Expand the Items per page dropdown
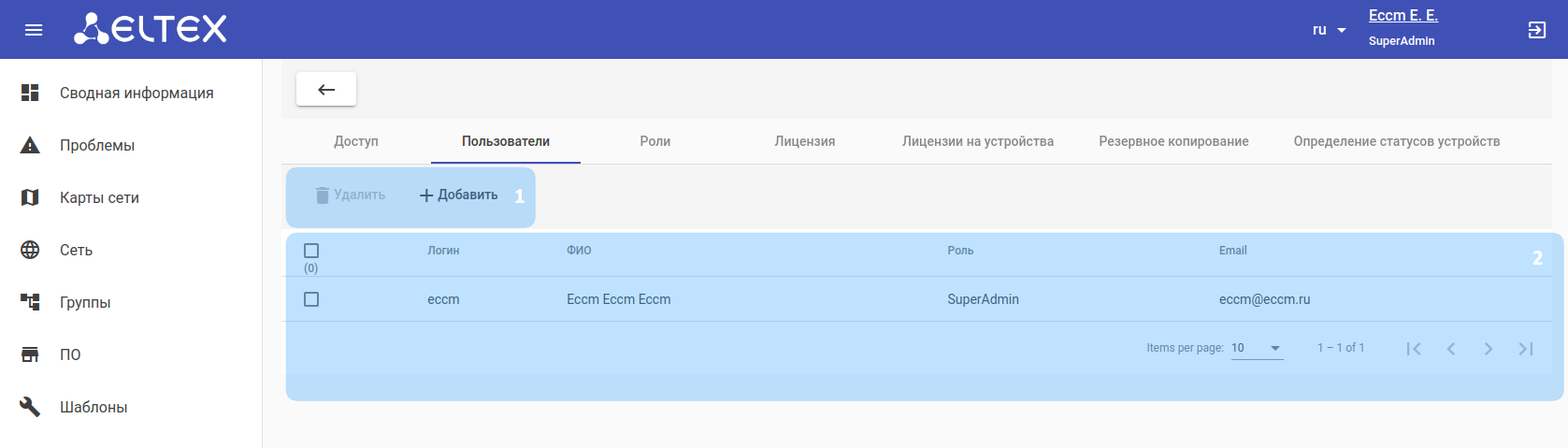 click(1257, 348)
